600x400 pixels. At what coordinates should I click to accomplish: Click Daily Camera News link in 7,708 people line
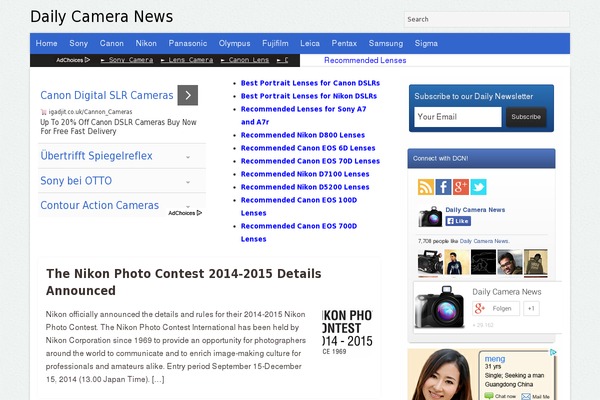pyautogui.click(x=484, y=241)
